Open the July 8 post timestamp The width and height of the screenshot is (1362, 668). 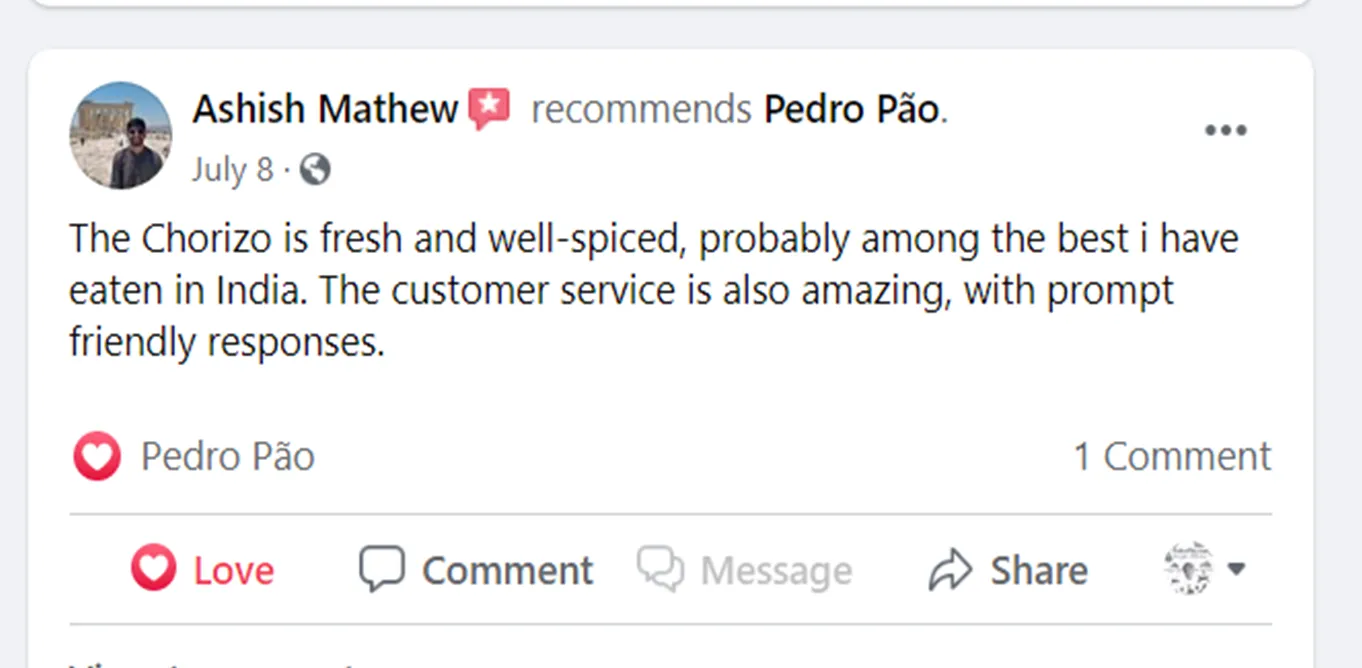tap(232, 169)
